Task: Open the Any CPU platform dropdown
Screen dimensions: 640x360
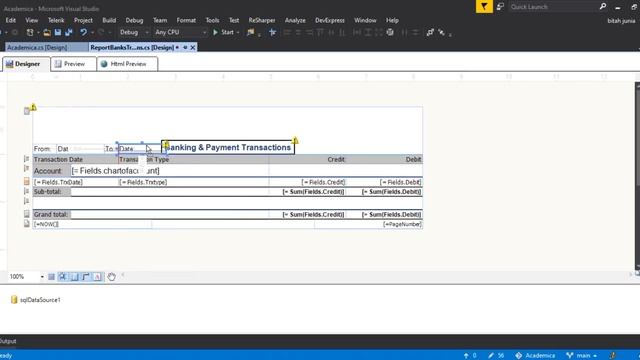Action: click(180, 32)
